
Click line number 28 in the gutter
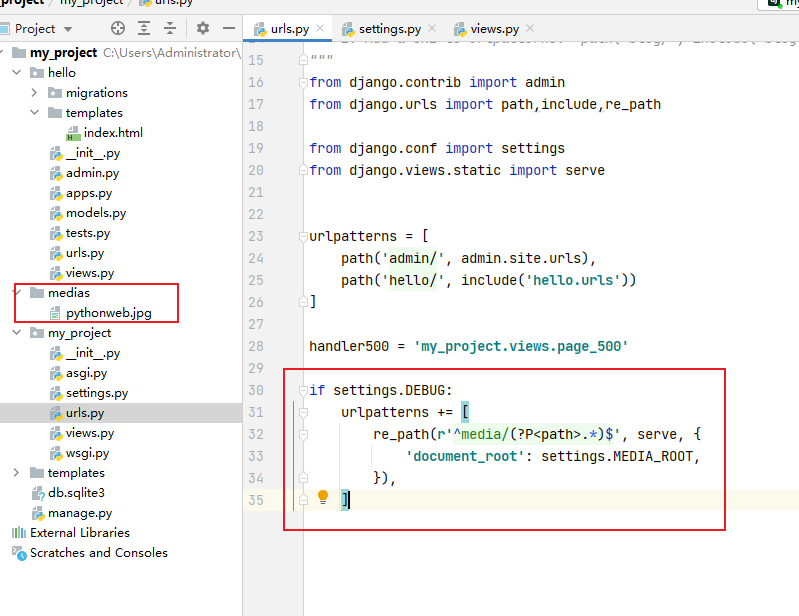(x=256, y=346)
